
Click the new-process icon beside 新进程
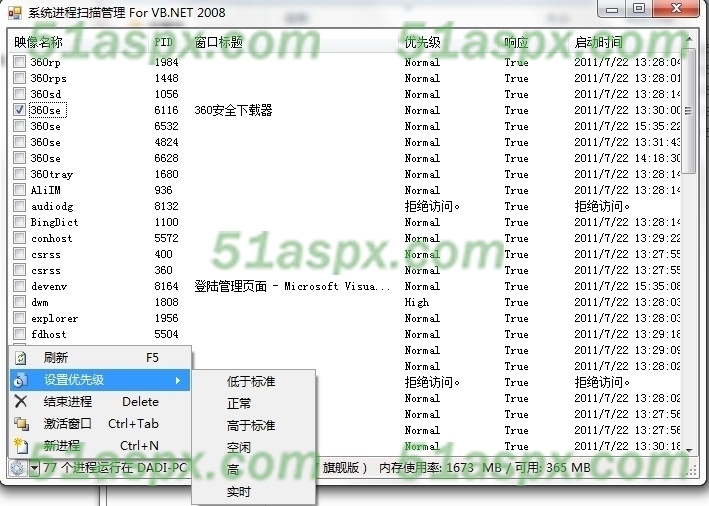click(21, 446)
